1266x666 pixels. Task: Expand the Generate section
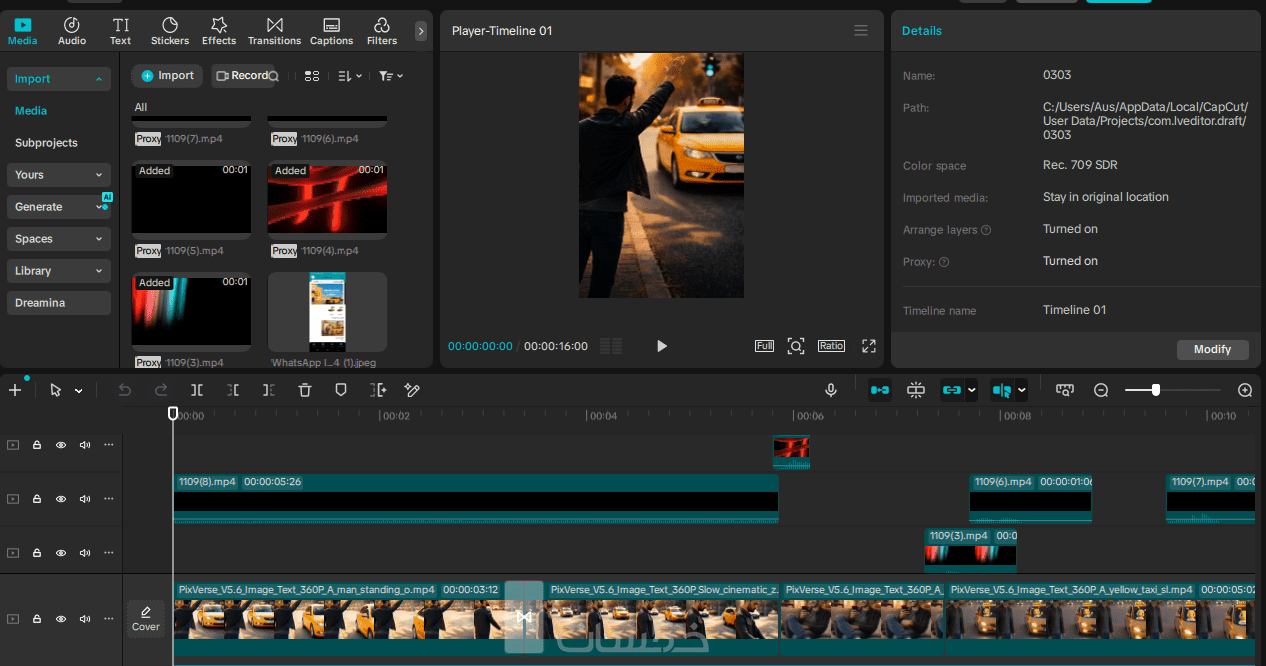coord(58,207)
